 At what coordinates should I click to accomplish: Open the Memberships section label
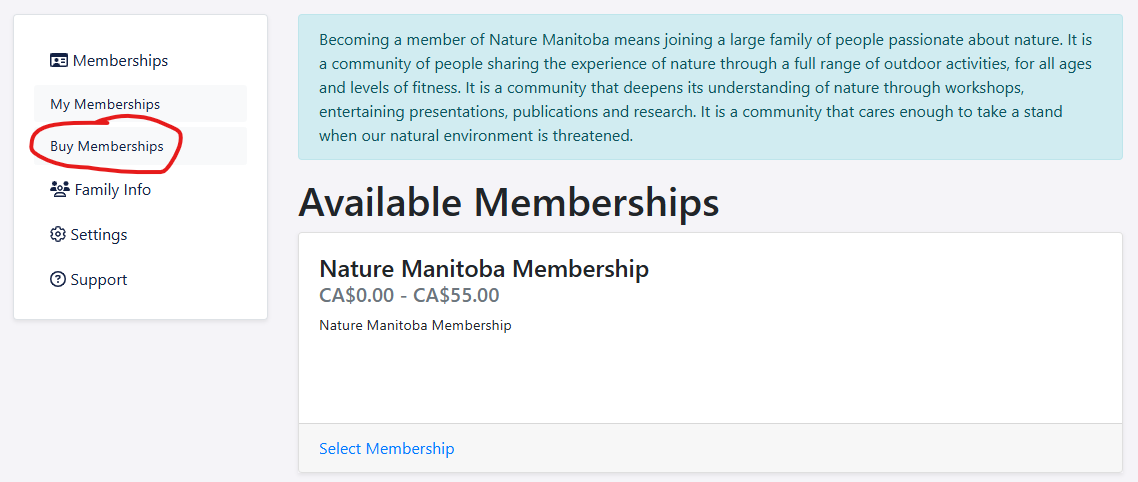tap(120, 61)
